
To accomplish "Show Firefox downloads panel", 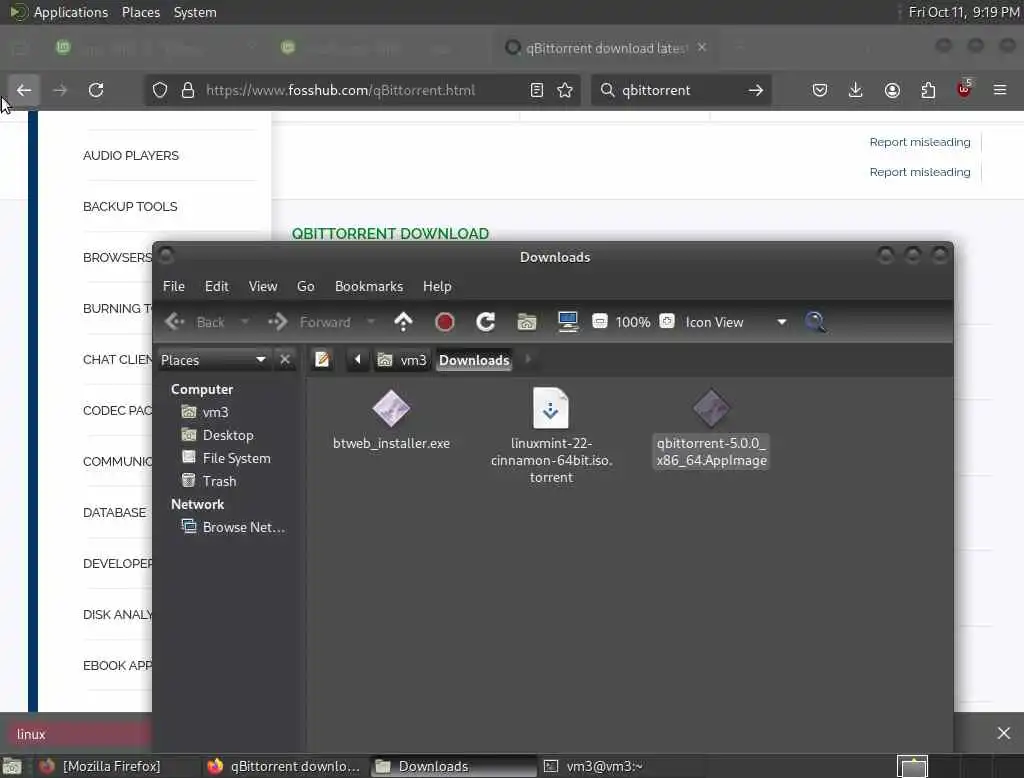I will (856, 90).
